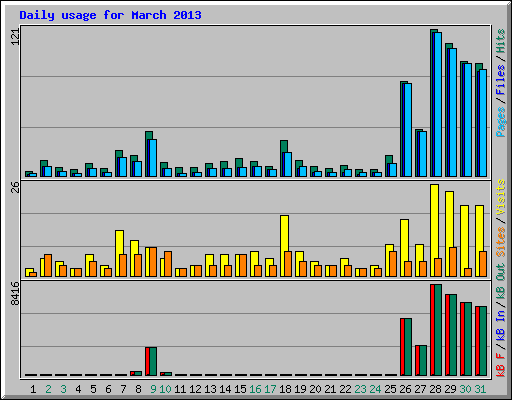
Task: Click day label 21 on x-axis
Action: click(x=330, y=389)
